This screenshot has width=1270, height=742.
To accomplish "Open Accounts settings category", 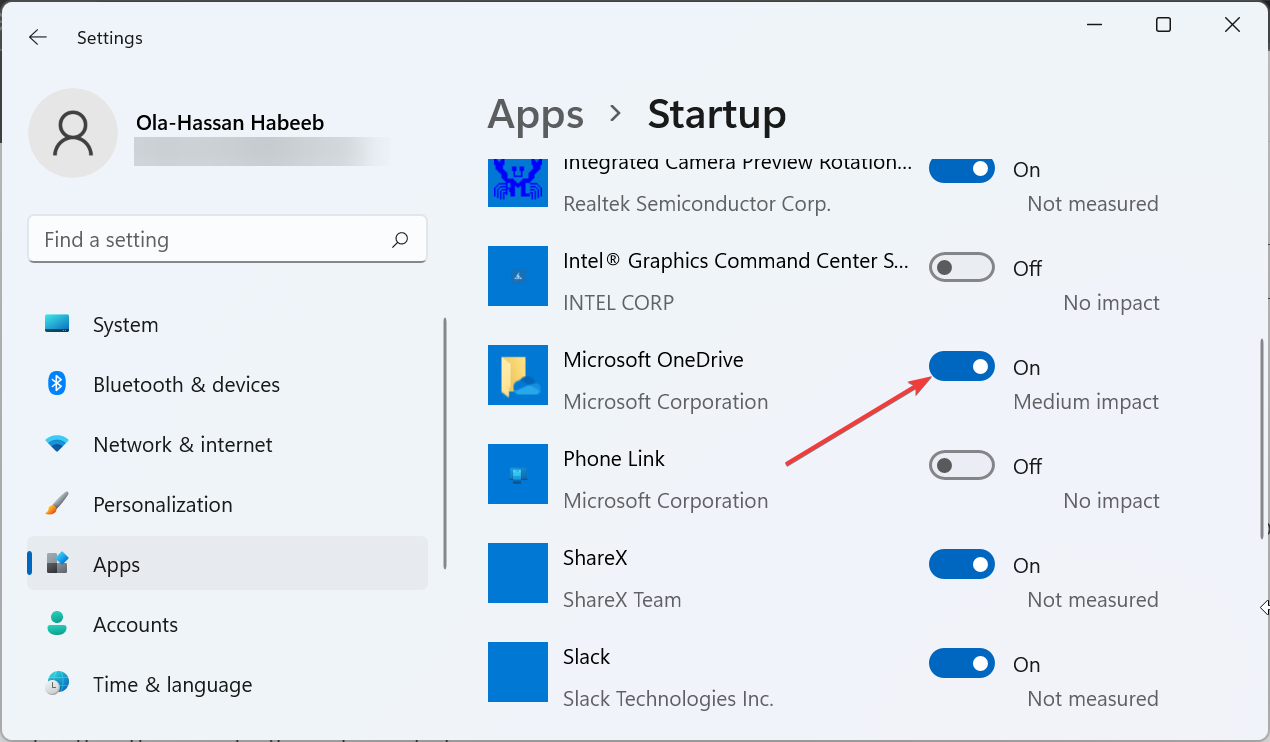I will pos(228,624).
